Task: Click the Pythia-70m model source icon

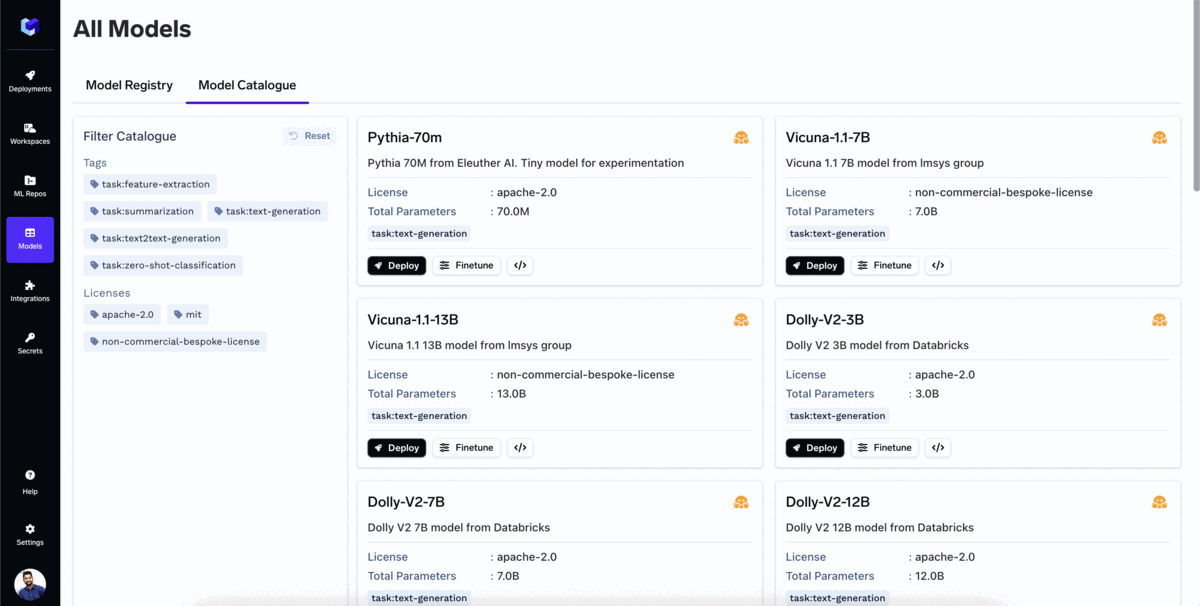Action: [741, 138]
